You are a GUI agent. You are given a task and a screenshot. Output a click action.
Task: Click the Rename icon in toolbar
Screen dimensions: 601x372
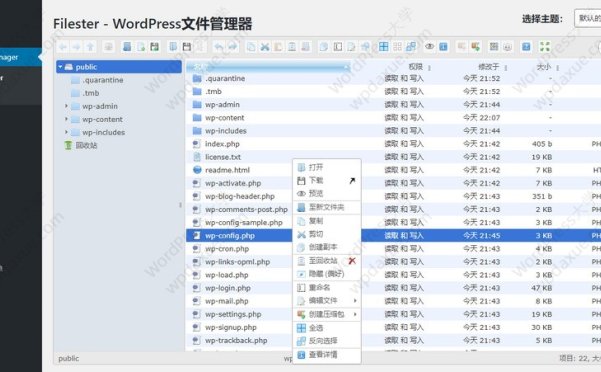[338, 47]
